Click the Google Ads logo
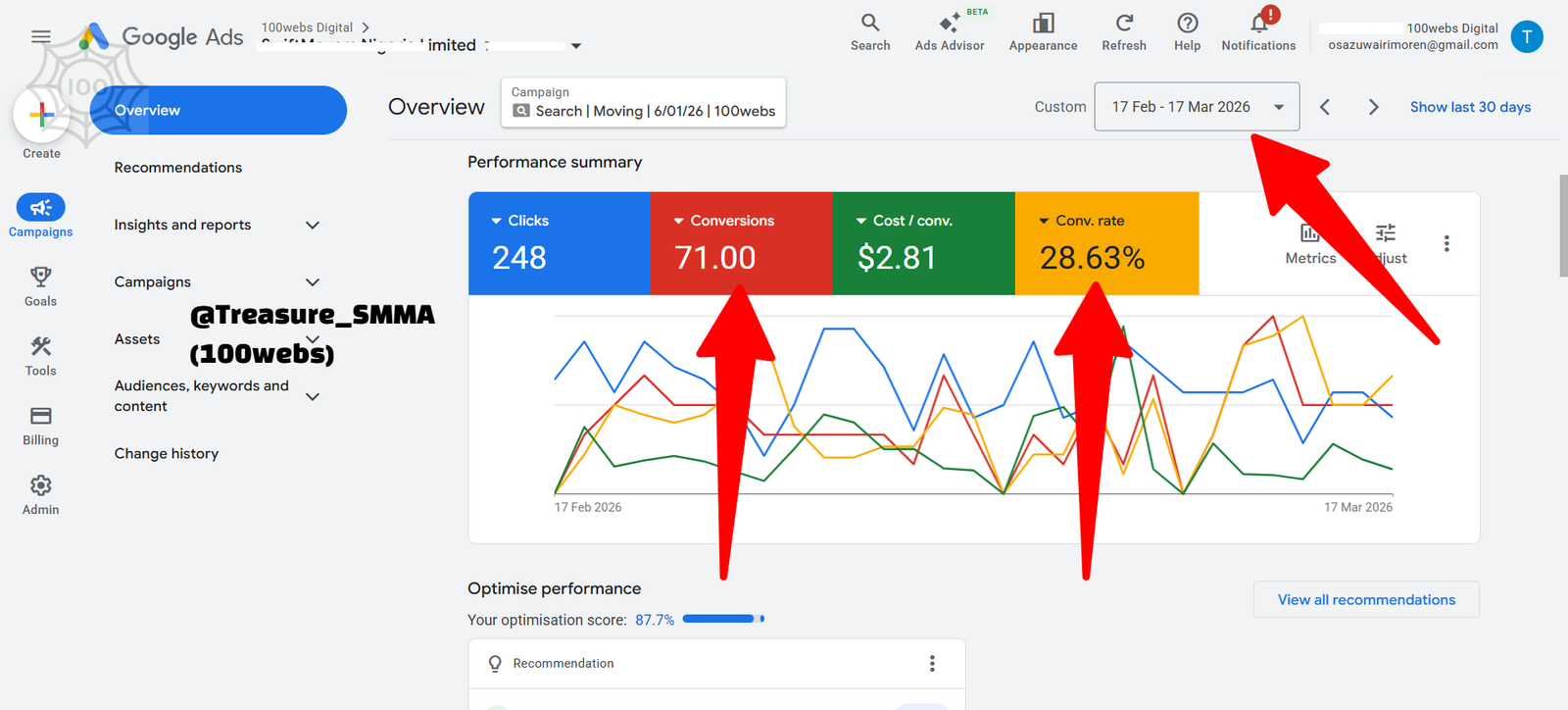1568x710 pixels. 162,37
